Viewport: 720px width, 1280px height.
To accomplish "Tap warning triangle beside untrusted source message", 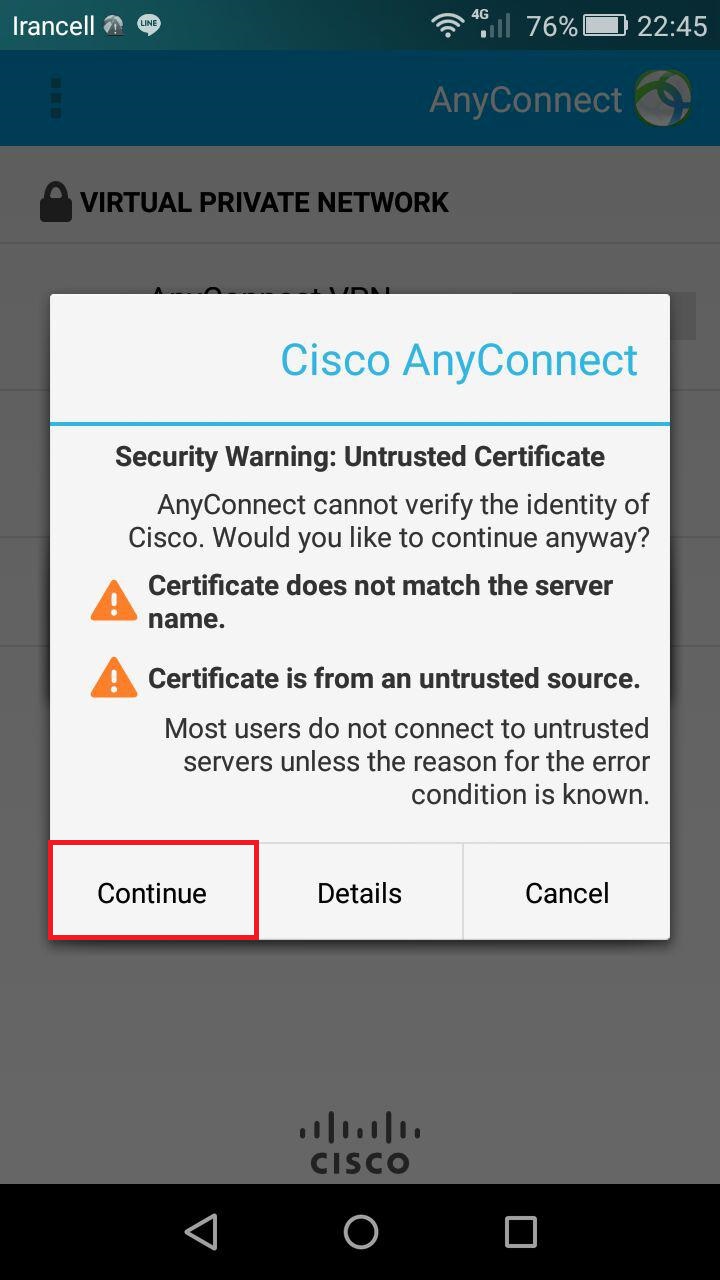I will coord(114,678).
